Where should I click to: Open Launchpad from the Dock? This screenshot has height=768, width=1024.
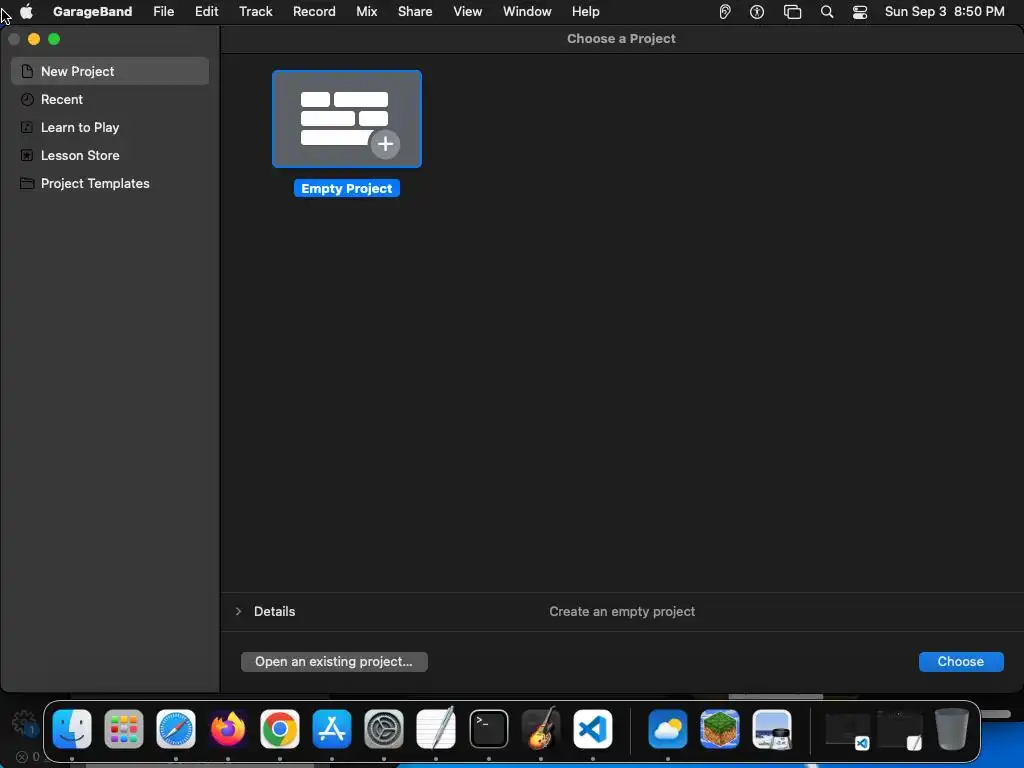[x=123, y=729]
